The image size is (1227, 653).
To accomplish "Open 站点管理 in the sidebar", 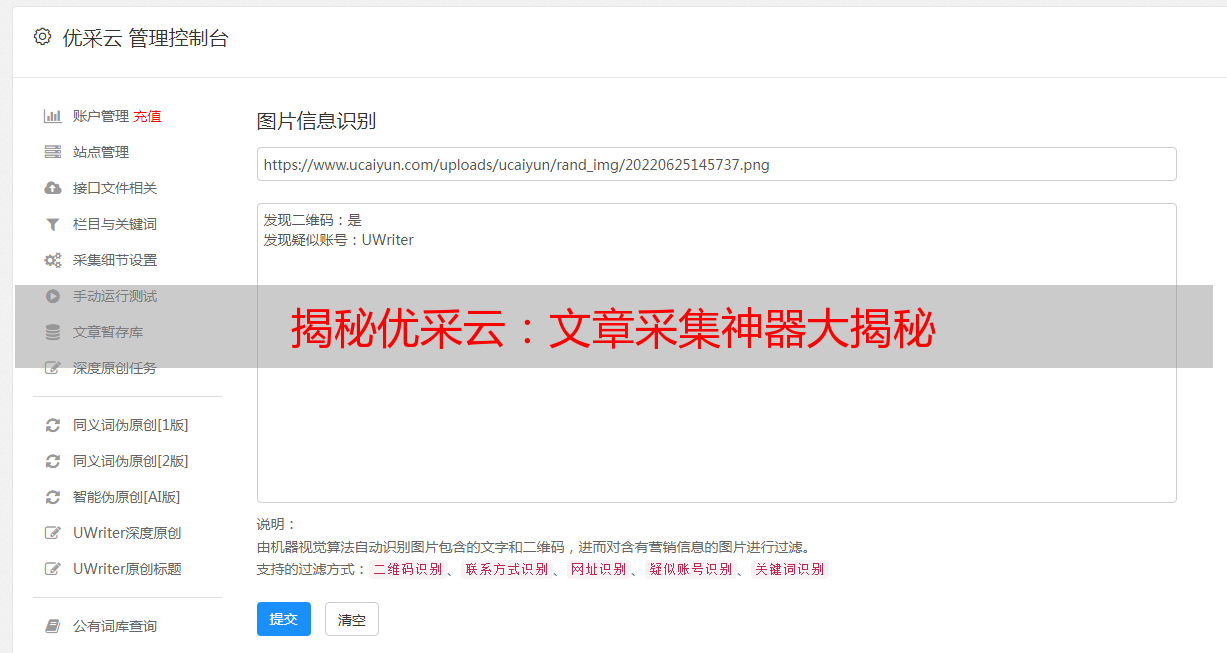I will pos(101,152).
